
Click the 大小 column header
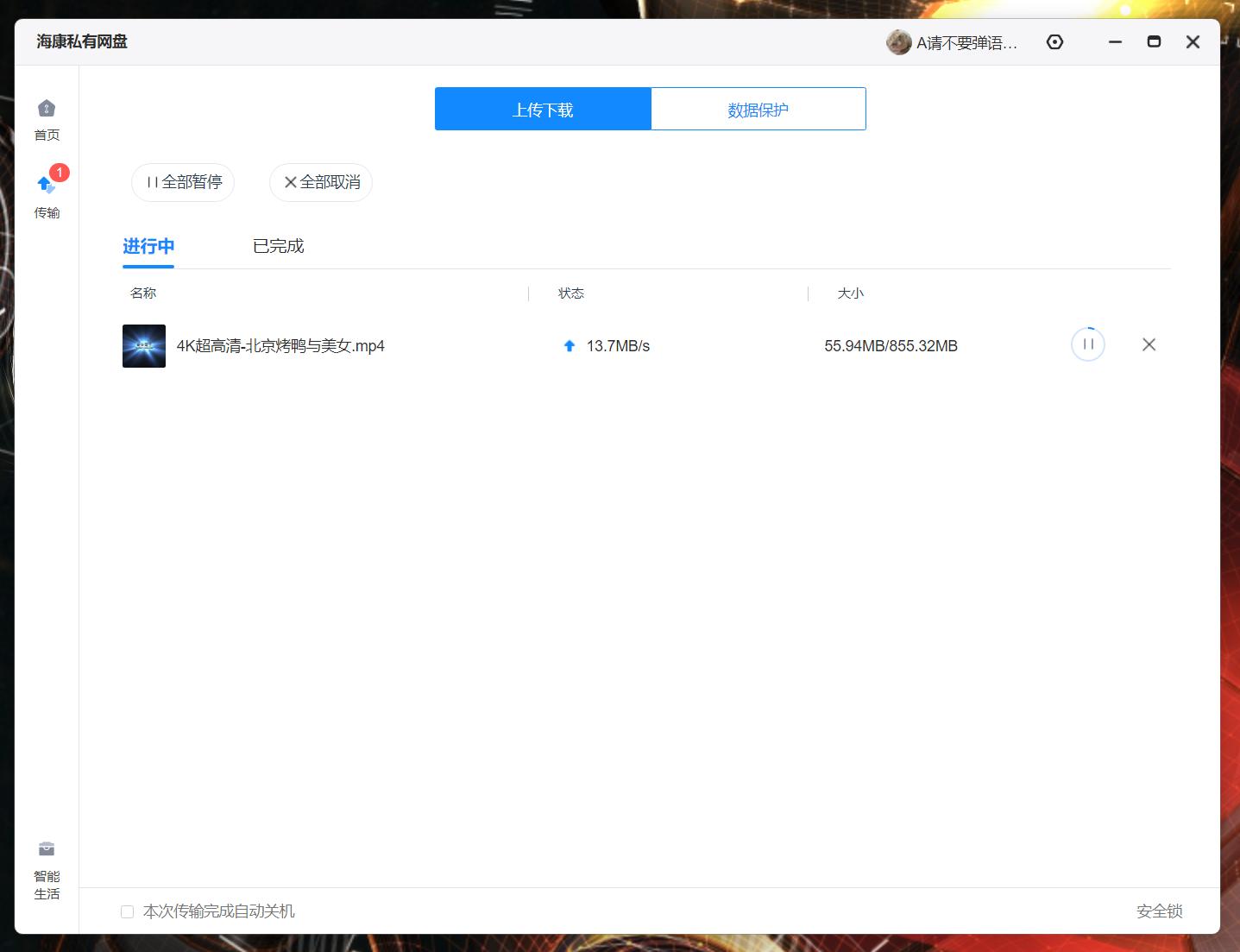[850, 293]
